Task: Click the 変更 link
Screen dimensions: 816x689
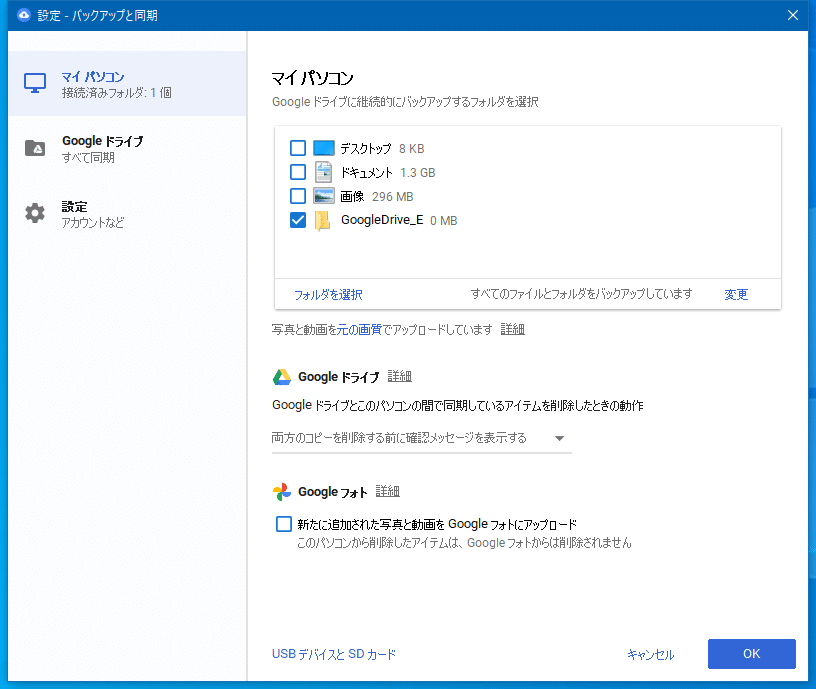Action: (735, 294)
